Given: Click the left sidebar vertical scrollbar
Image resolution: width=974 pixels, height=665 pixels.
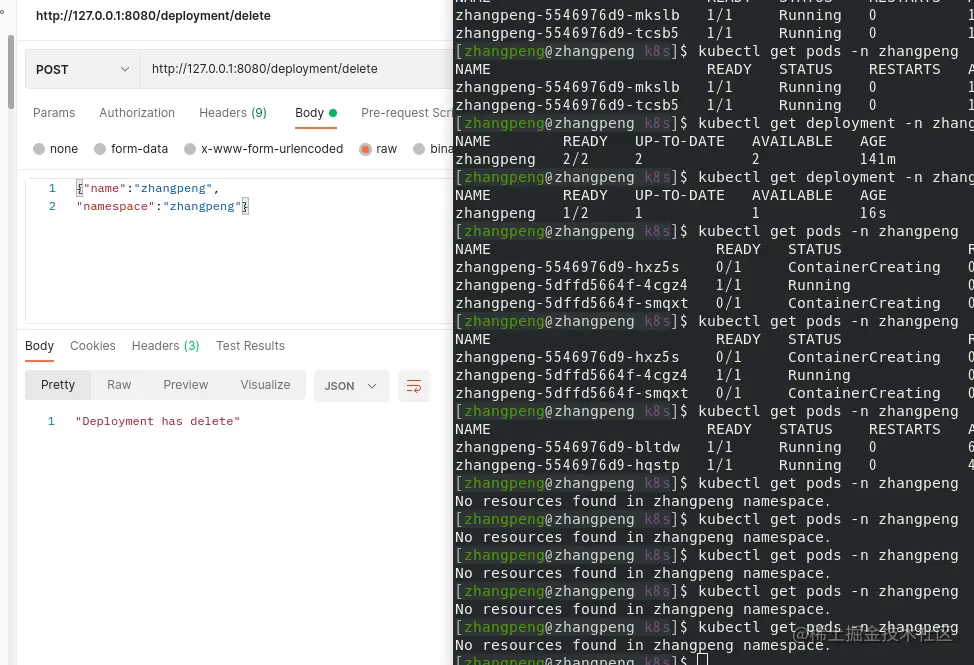Looking at the screenshot, I should (11, 71).
